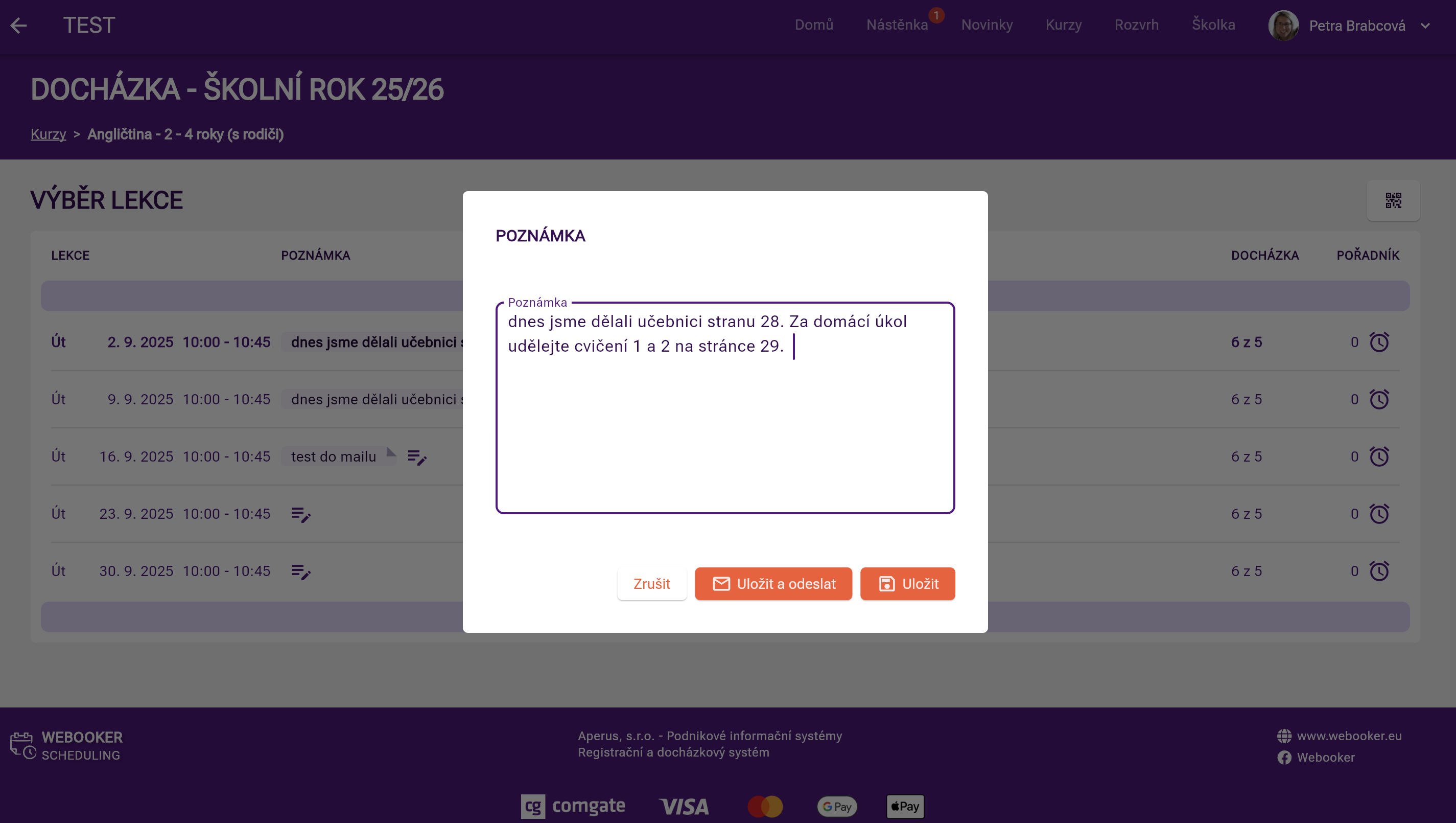Go to the Rozvrh menu item
Viewport: 1456px width, 823px height.
[1136, 25]
